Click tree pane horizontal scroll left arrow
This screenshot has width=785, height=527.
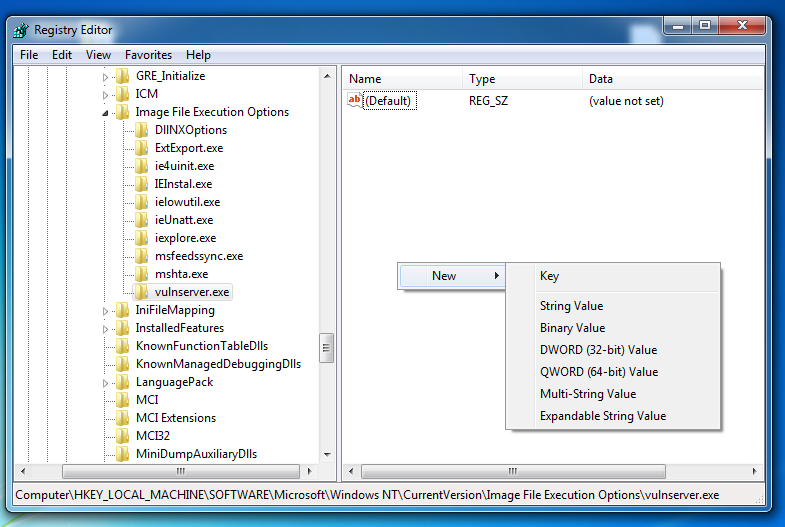click(x=23, y=471)
